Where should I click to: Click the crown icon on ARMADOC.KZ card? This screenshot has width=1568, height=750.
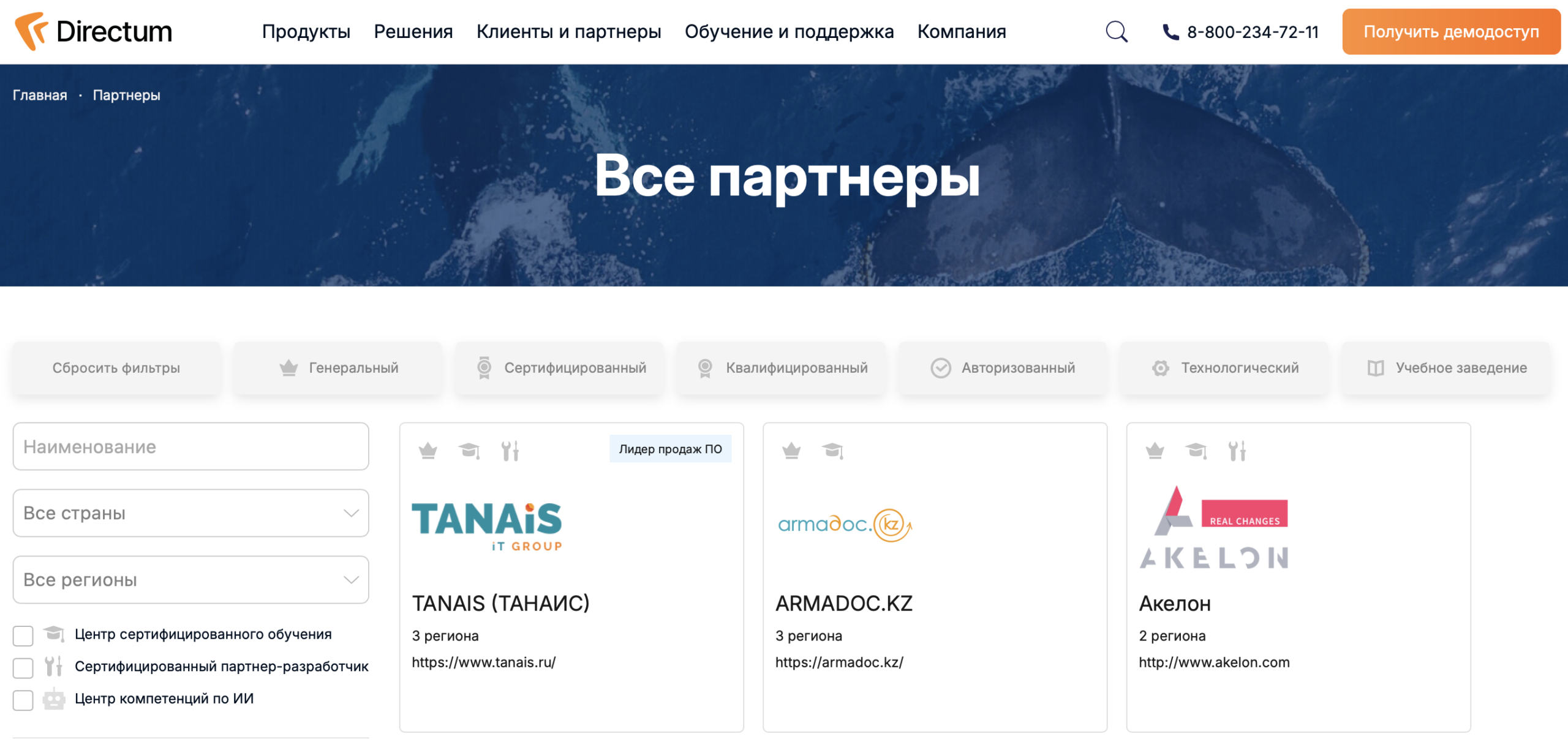(791, 451)
